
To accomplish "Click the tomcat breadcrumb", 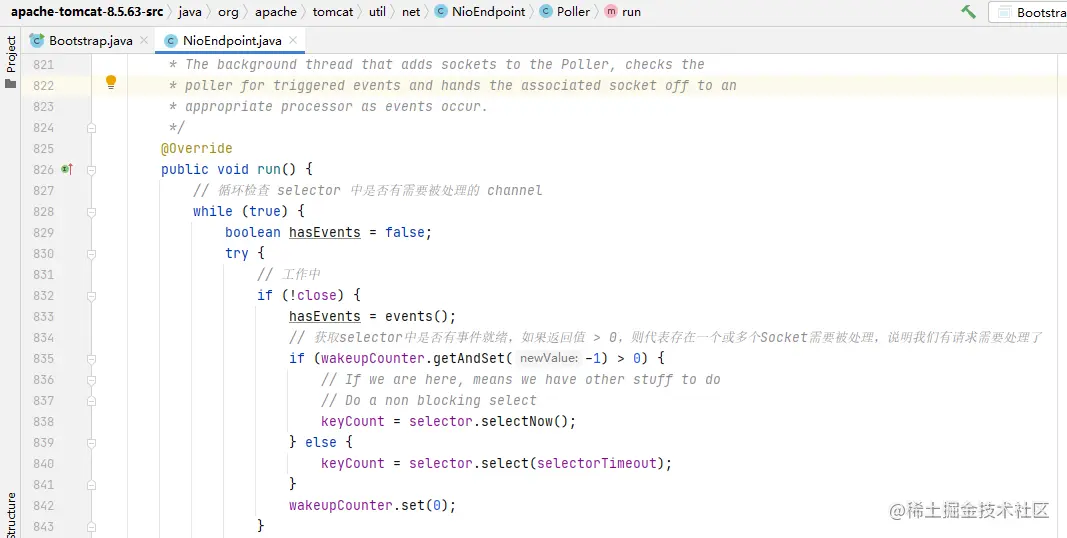I will pos(333,12).
